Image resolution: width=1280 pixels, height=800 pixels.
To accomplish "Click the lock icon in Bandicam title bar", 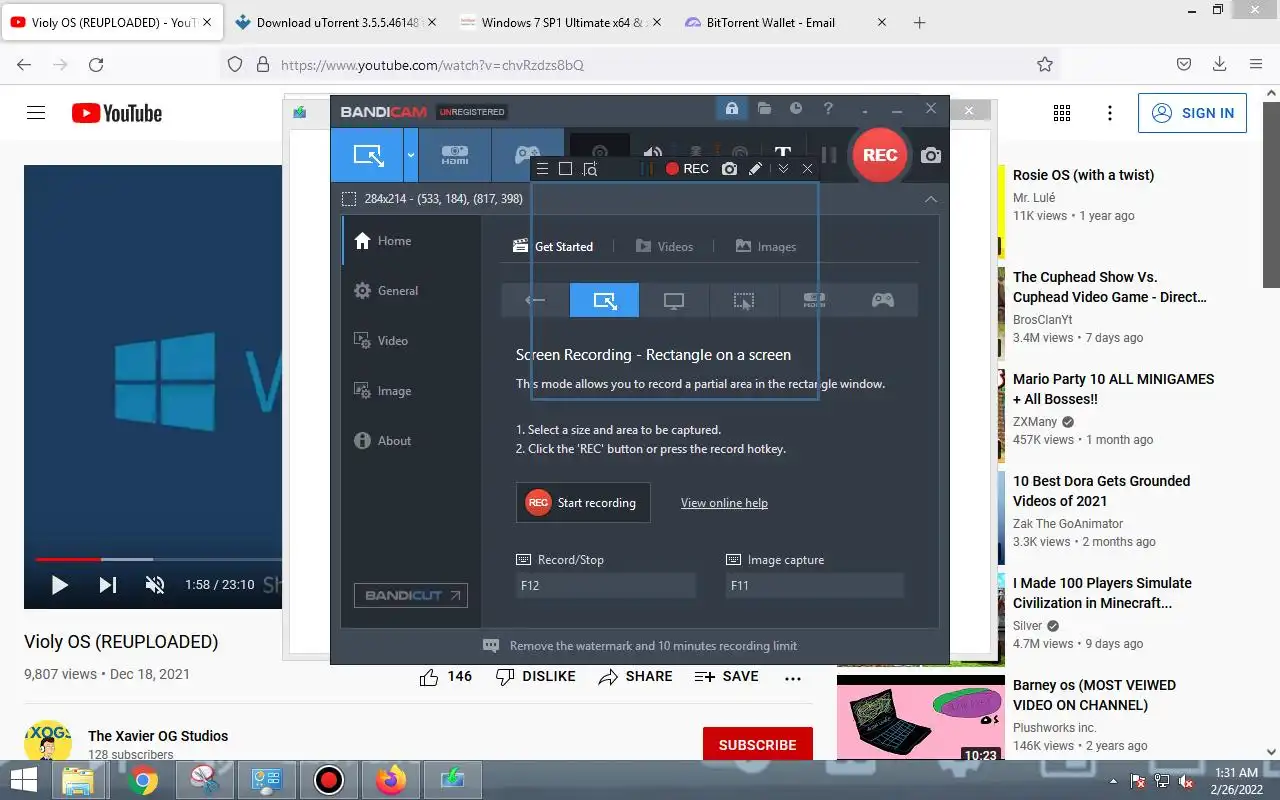I will (x=732, y=108).
